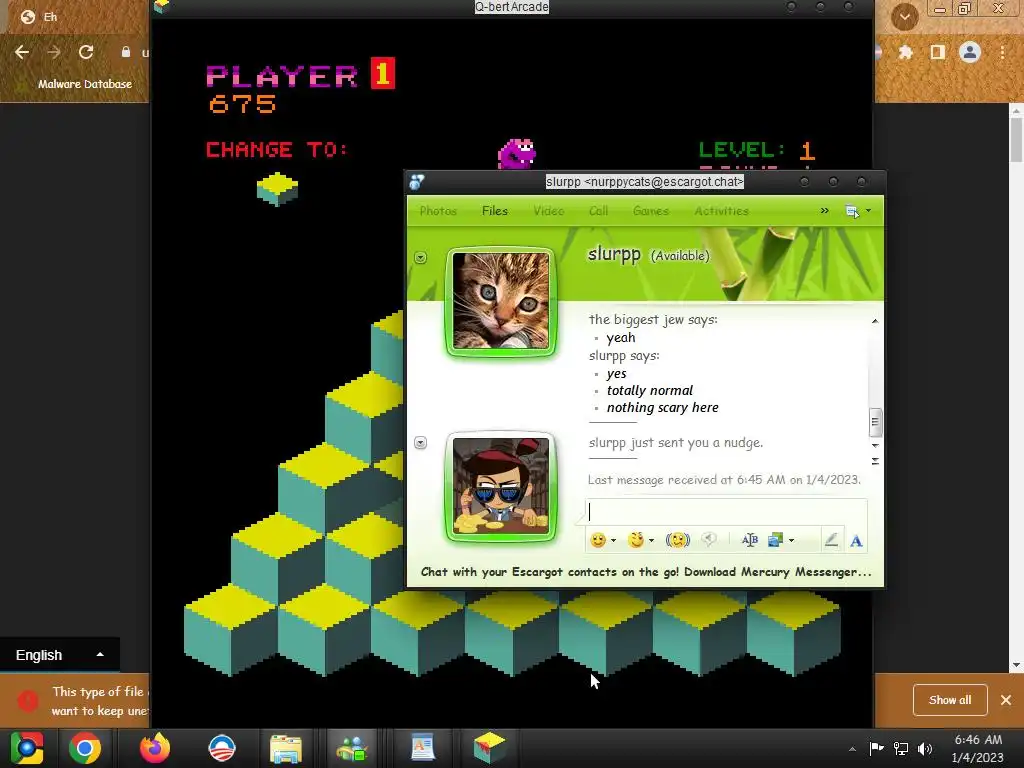The image size is (1024, 768).
Task: Open the Files tab in chat
Action: (494, 211)
